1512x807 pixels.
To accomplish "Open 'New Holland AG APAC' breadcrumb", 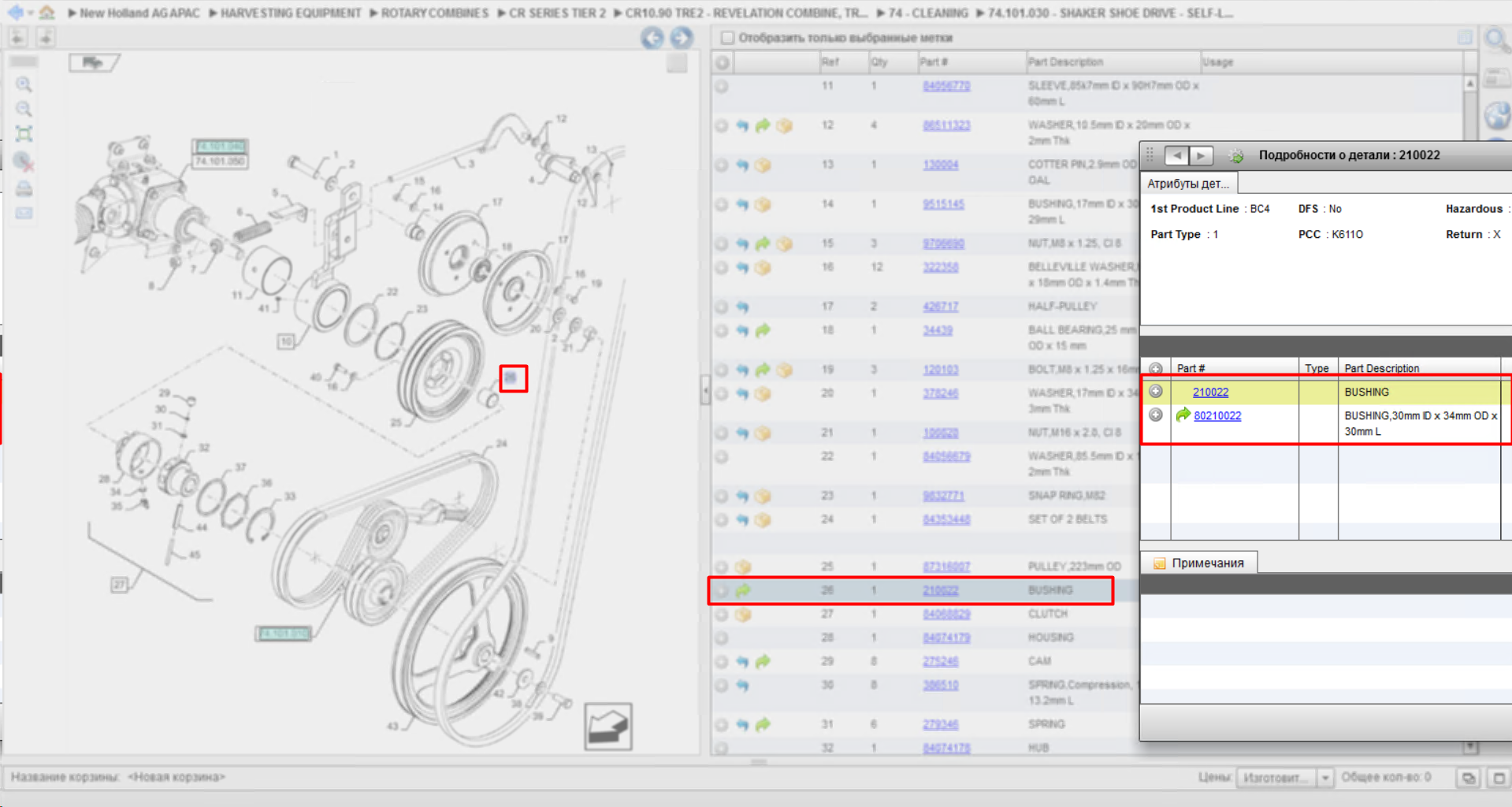I will 139,13.
